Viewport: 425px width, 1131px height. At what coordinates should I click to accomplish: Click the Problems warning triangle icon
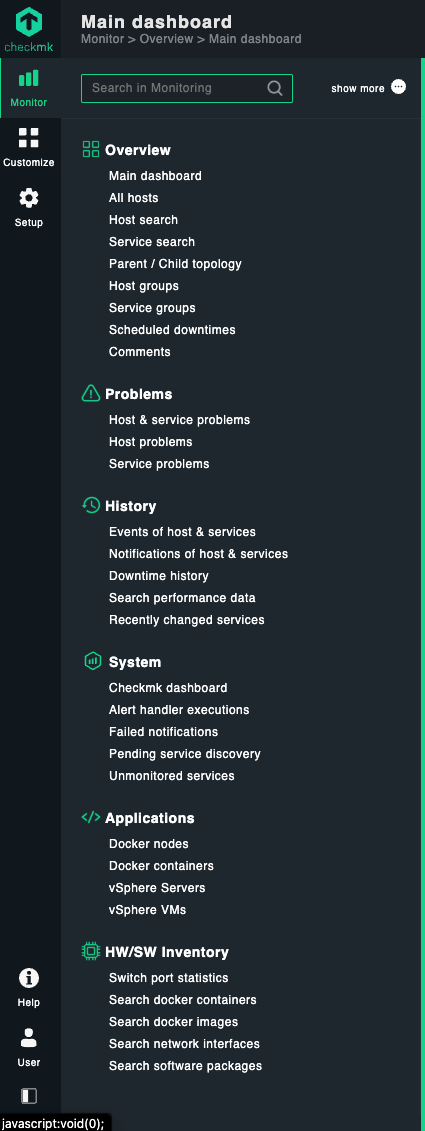coord(91,393)
